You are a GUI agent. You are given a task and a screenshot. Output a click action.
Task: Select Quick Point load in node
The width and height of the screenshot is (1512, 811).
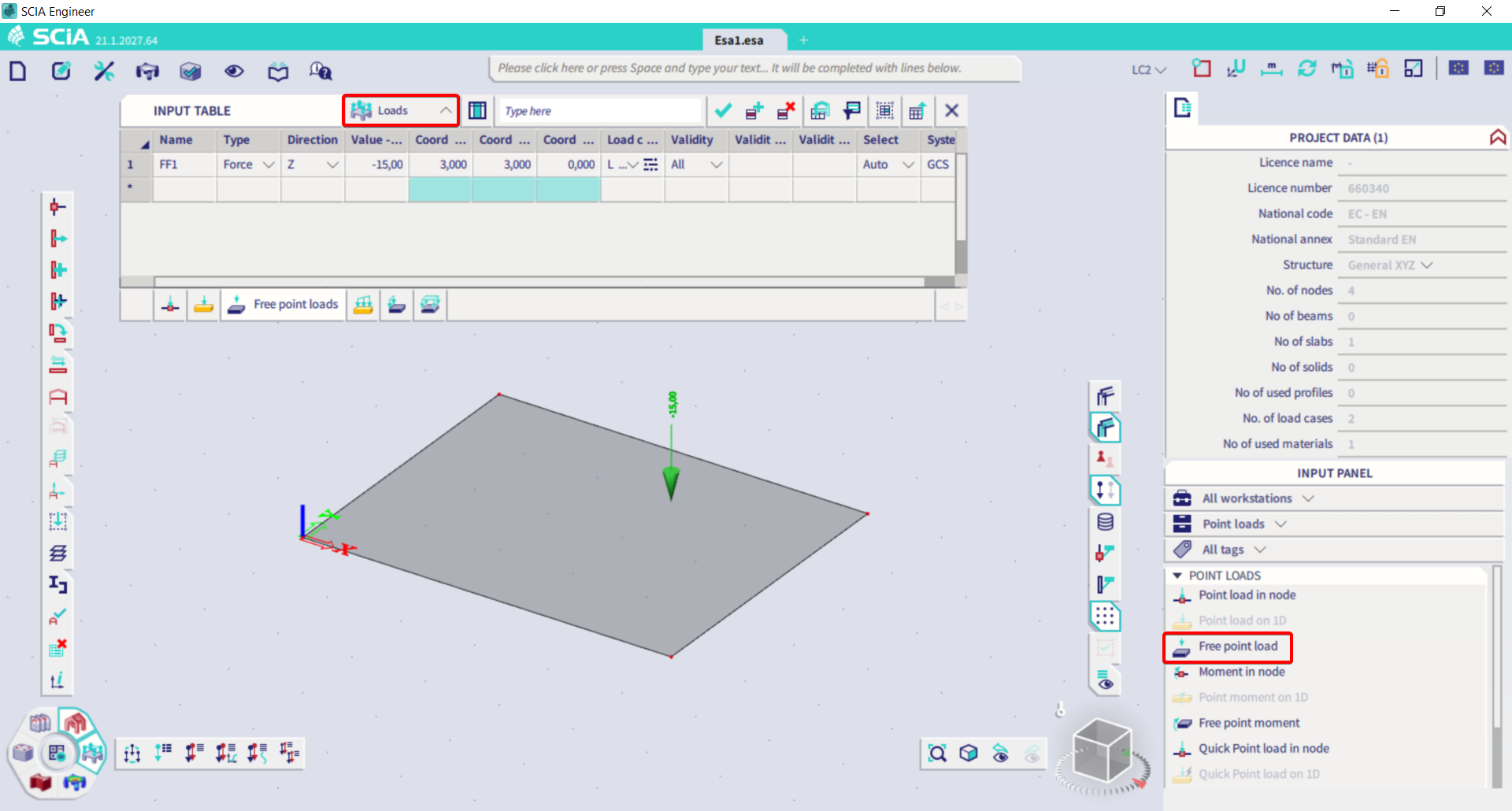(1263, 749)
